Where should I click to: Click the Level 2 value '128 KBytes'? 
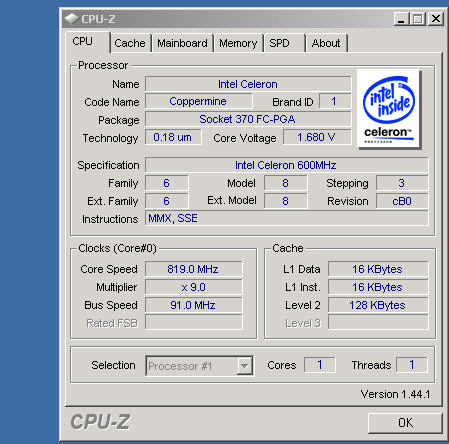[378, 305]
